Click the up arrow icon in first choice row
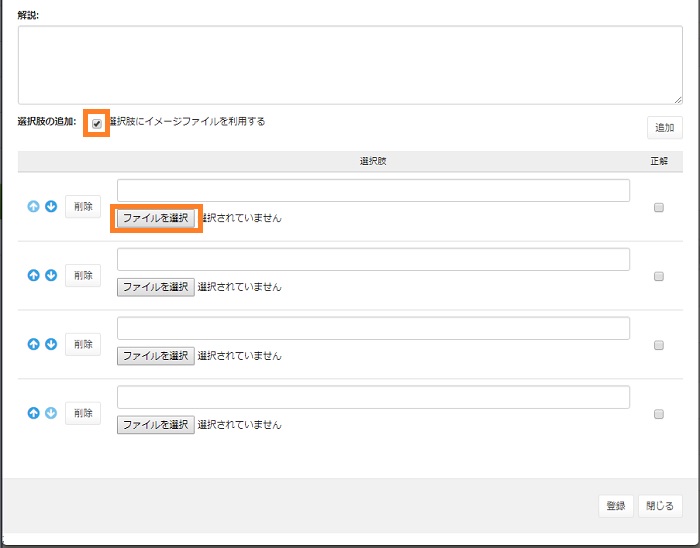 33,207
